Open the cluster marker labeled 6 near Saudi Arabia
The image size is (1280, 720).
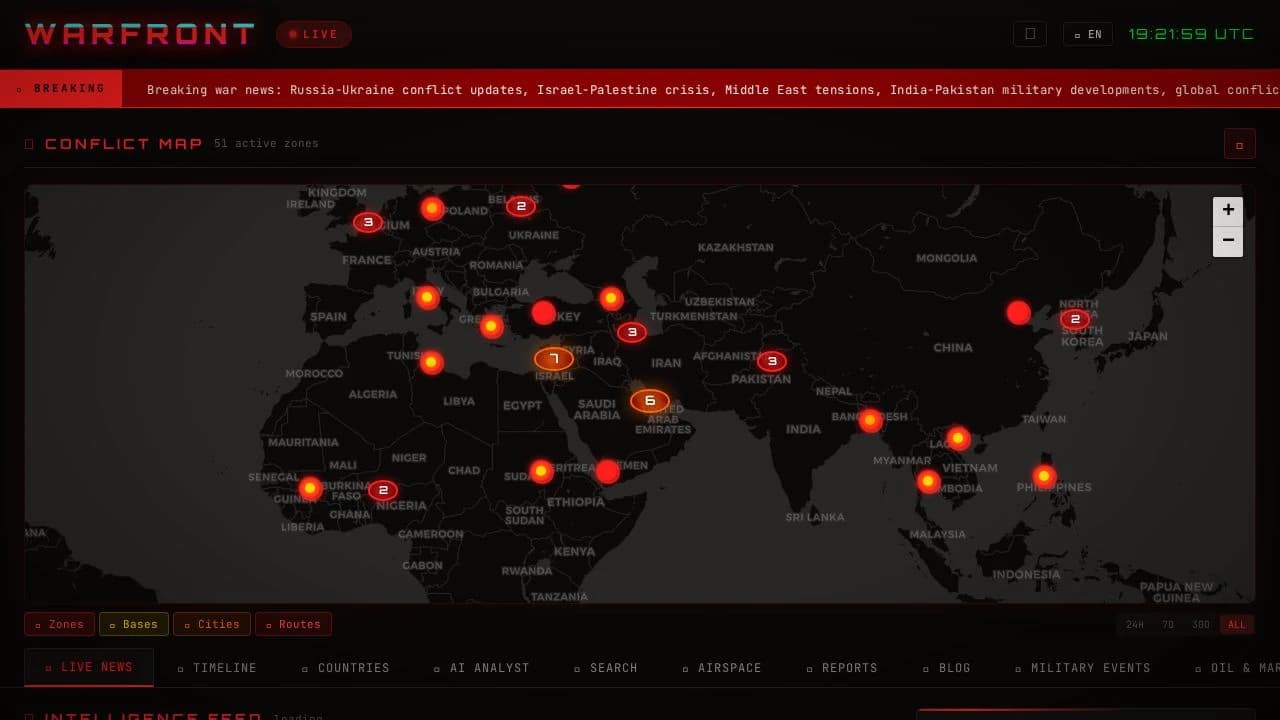650,401
